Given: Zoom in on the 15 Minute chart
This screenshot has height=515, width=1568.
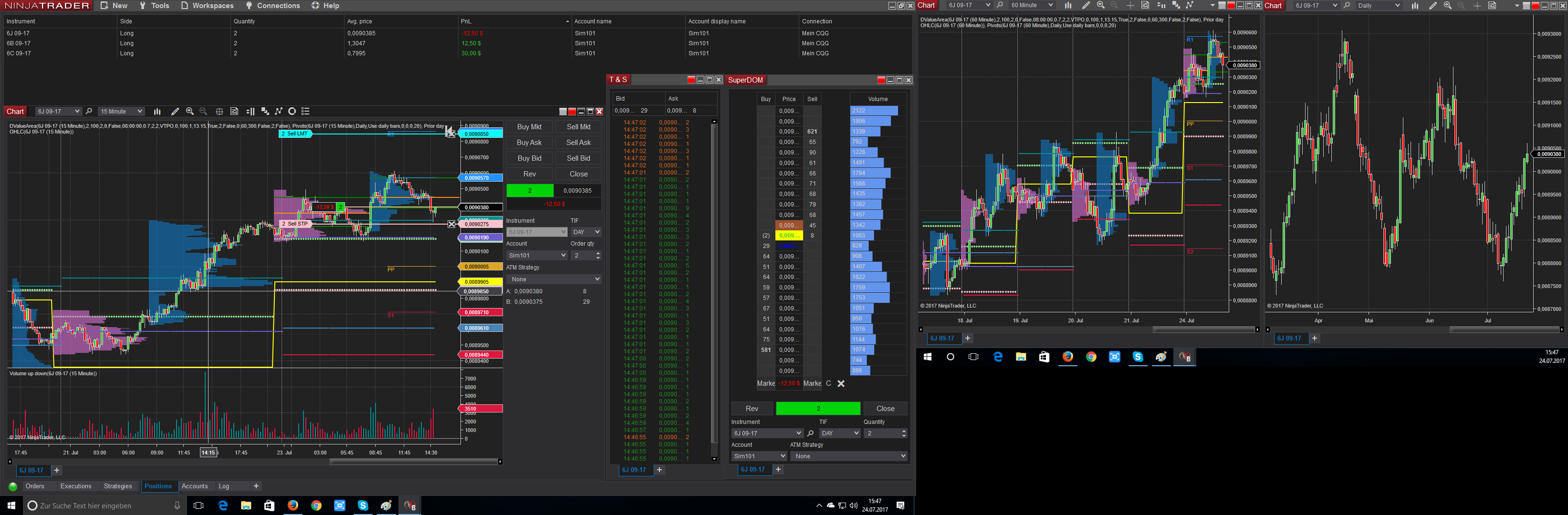Looking at the screenshot, I should [x=190, y=111].
